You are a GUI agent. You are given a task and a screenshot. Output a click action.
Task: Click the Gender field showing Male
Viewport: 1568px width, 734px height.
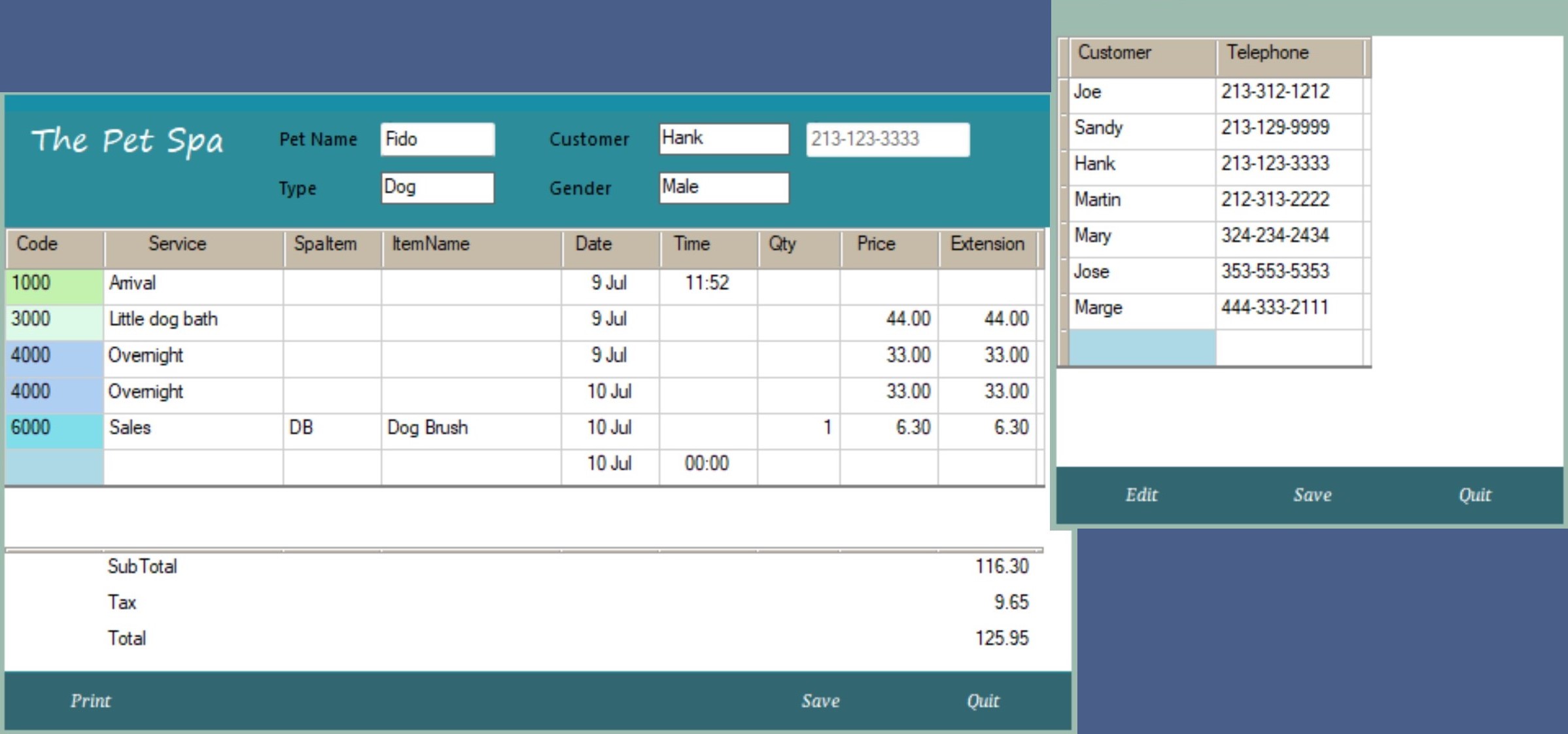(x=723, y=188)
